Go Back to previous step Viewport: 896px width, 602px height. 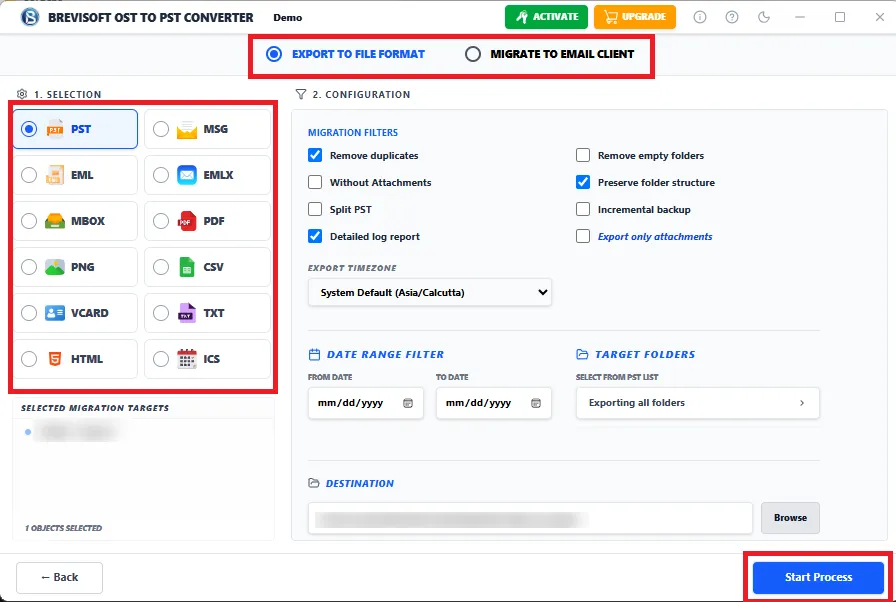click(59, 577)
